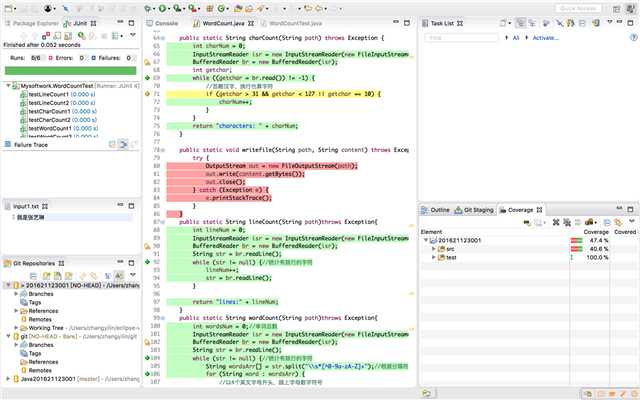Remove all coverage sessions

(567, 222)
